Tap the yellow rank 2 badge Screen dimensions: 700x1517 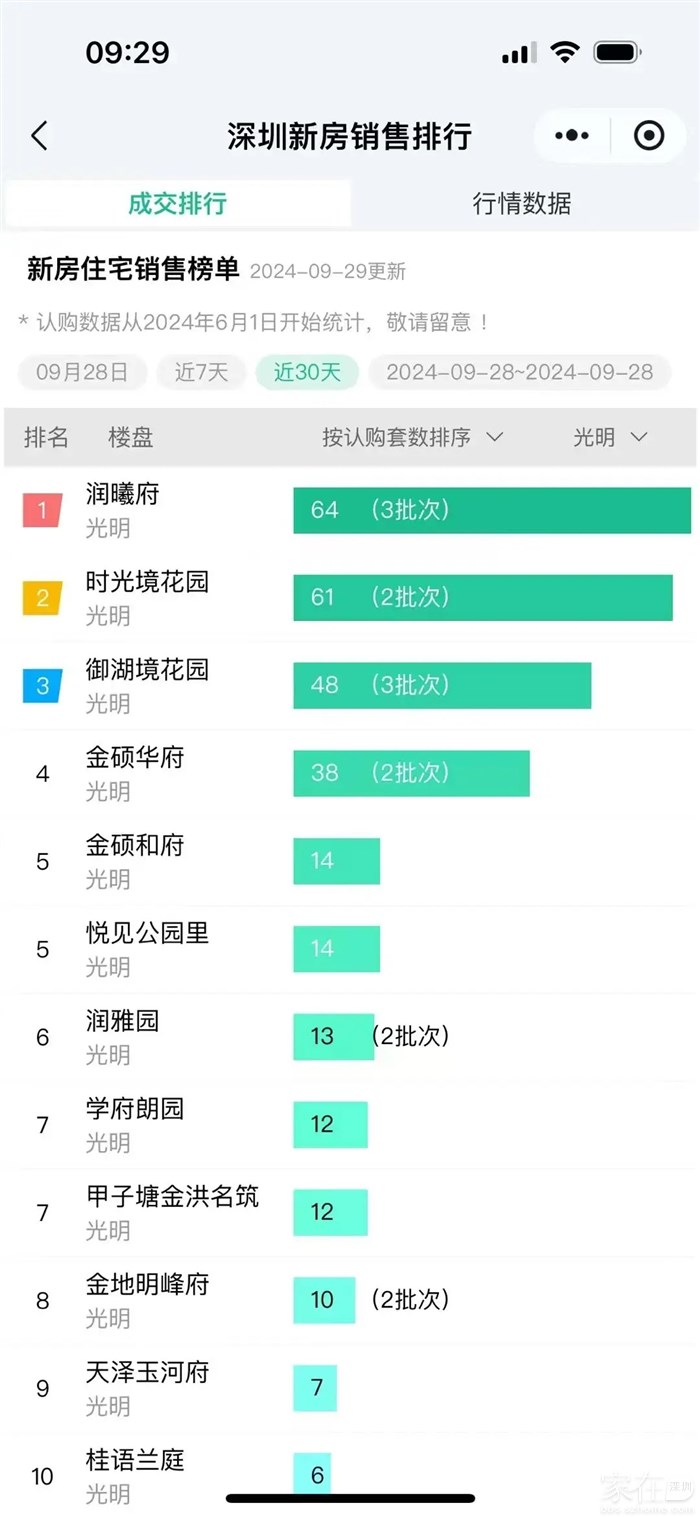point(42,598)
